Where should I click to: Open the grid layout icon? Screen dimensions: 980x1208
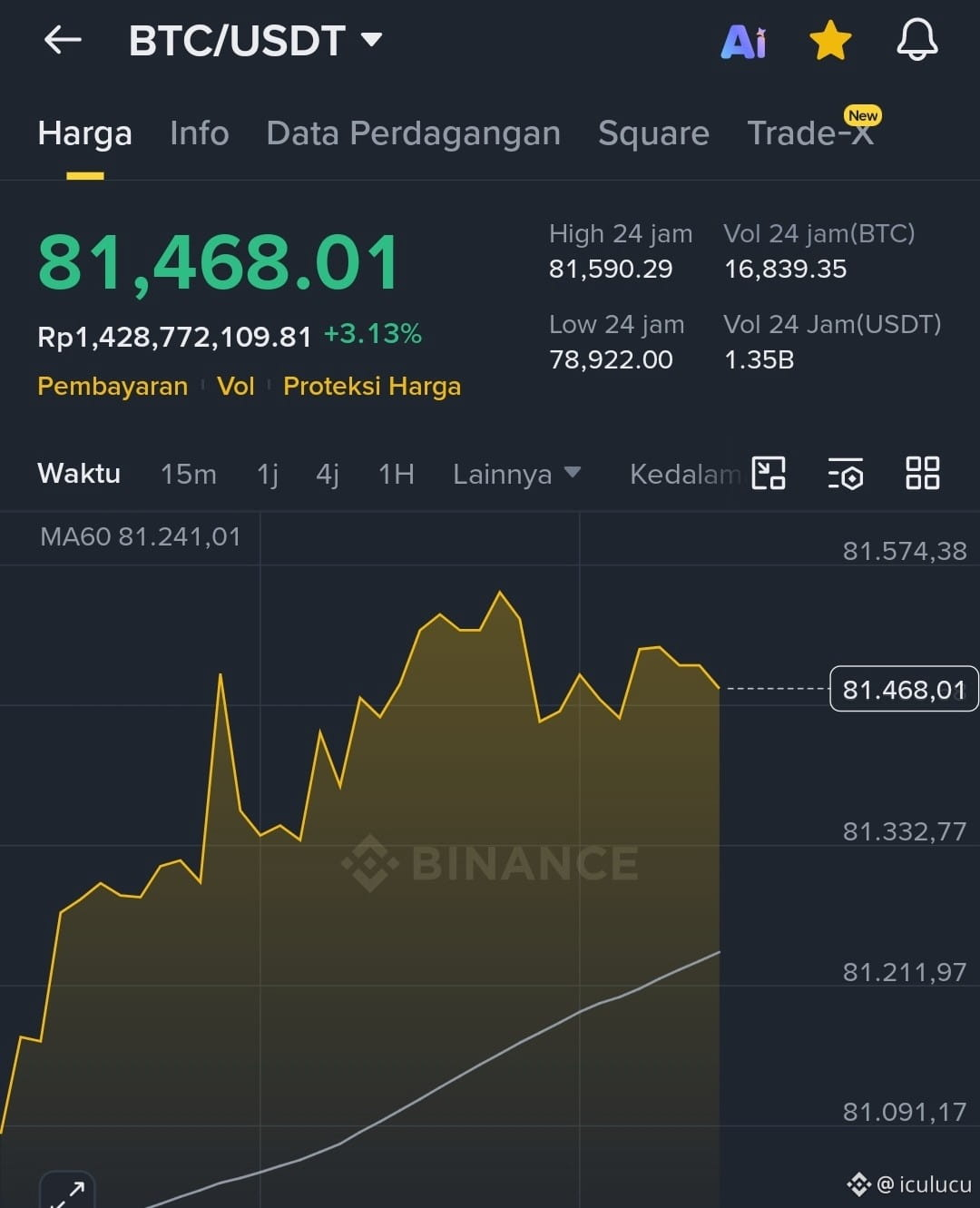[x=923, y=473]
